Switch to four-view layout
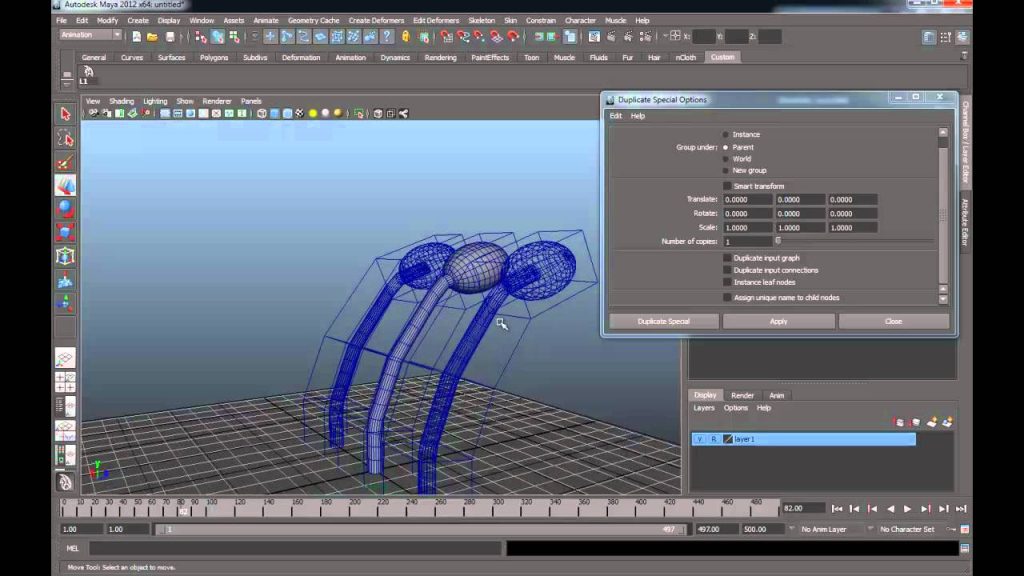This screenshot has width=1024, height=576. point(65,383)
